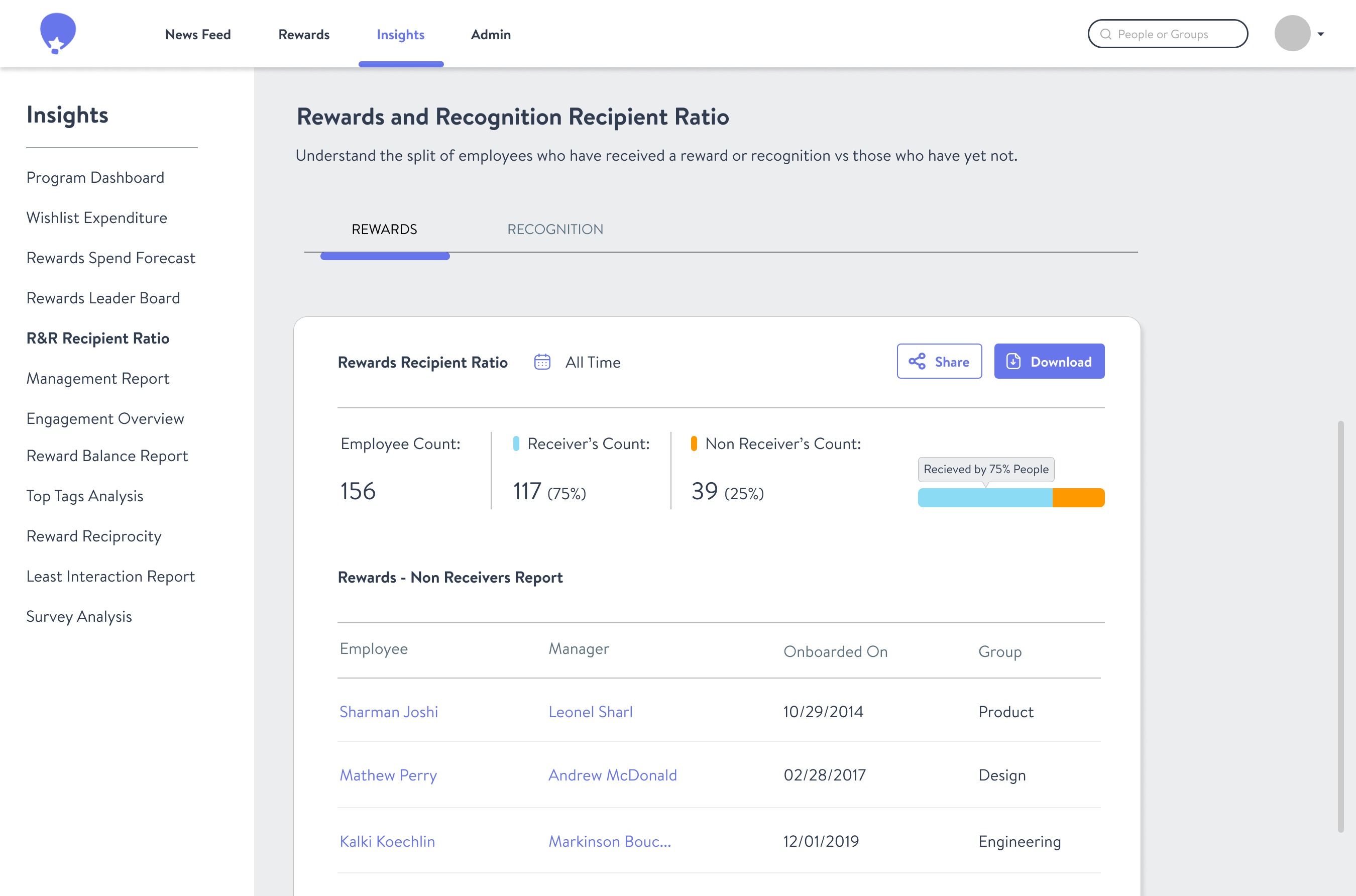Select the REWARDS tab
This screenshot has height=896, width=1356.
[x=384, y=229]
